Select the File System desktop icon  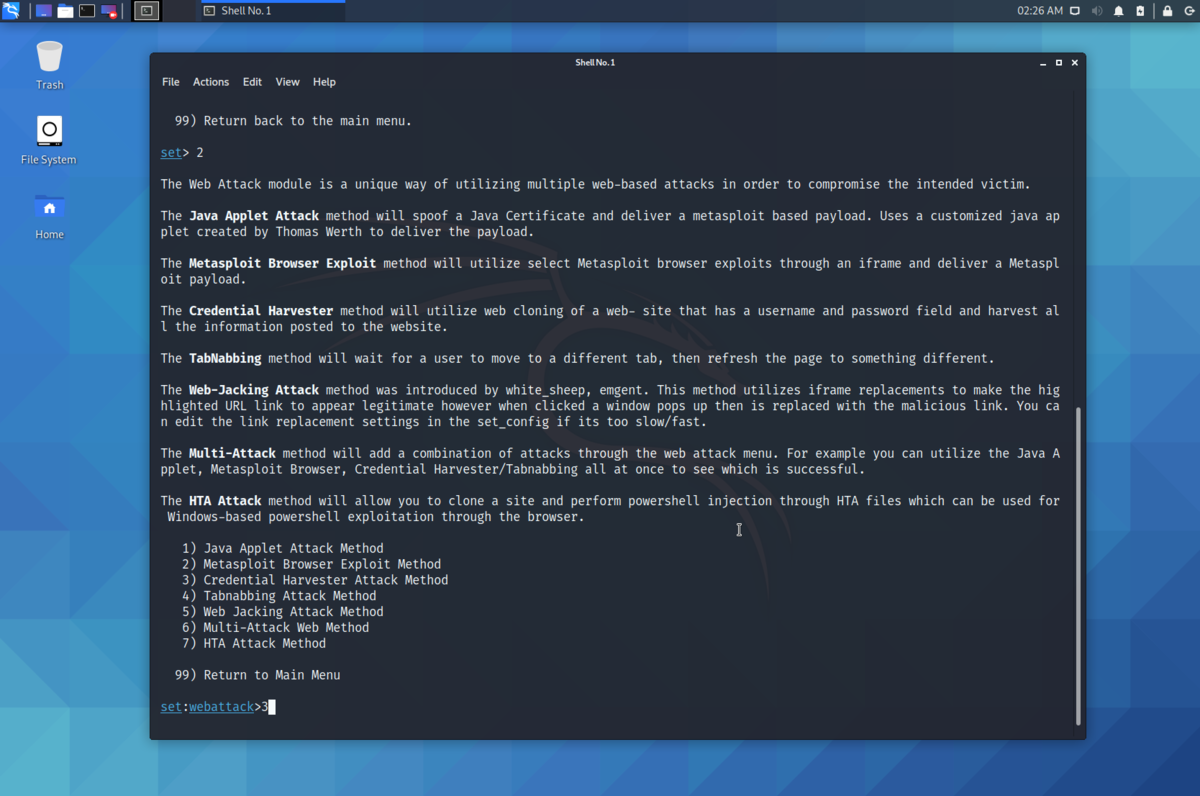(49, 140)
